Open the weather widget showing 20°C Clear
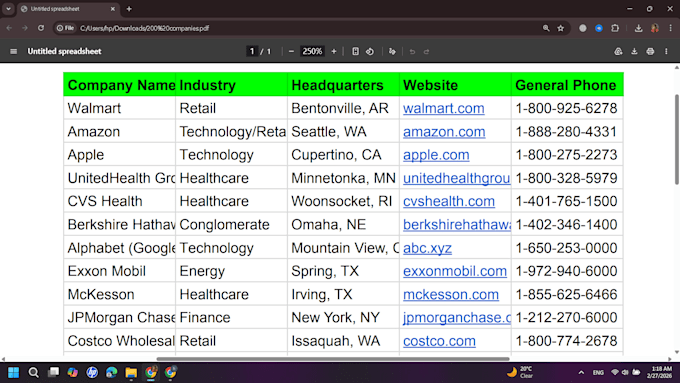The width and height of the screenshot is (680, 383). (520, 372)
